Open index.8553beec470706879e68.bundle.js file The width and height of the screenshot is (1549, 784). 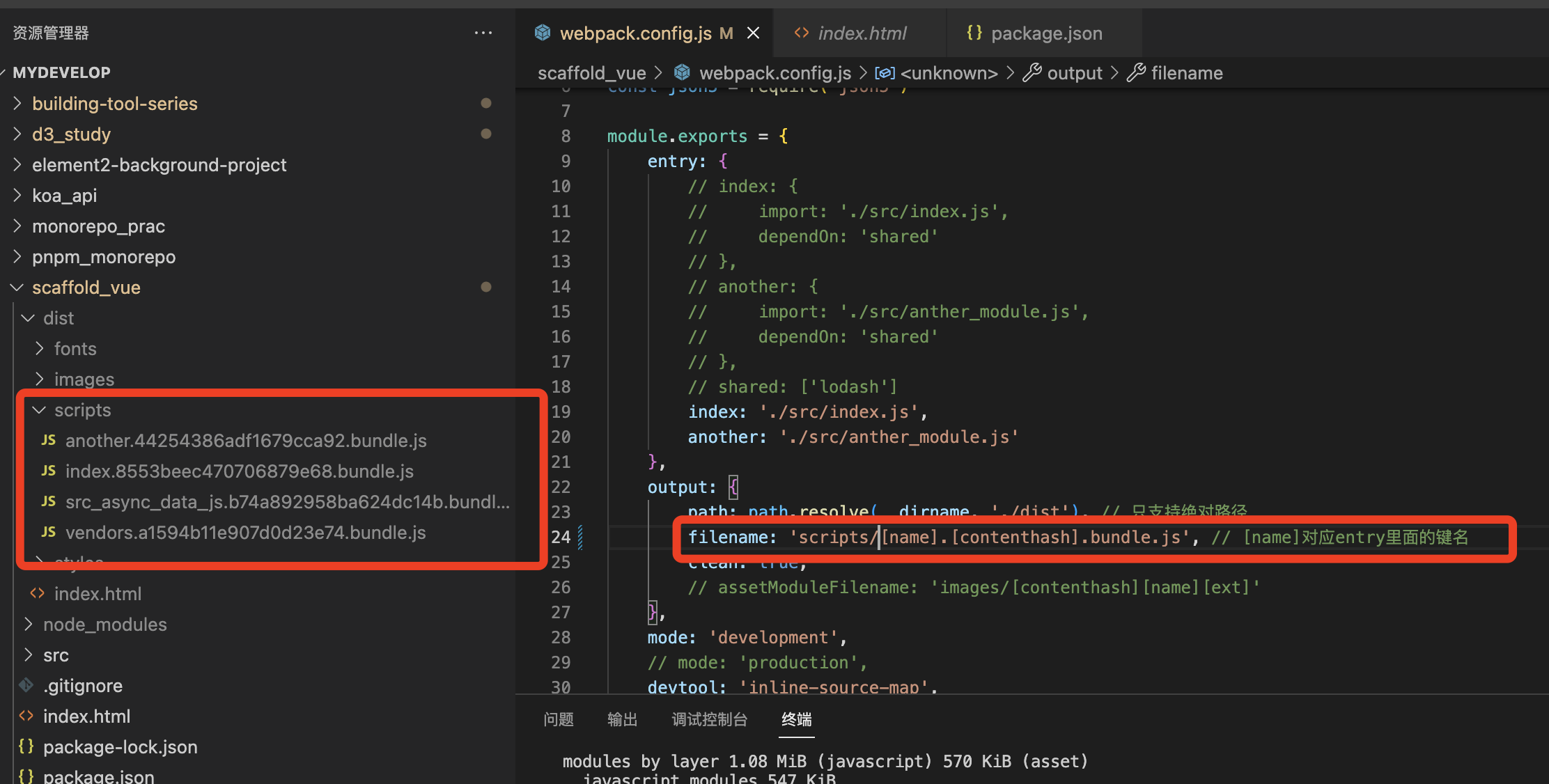click(239, 471)
